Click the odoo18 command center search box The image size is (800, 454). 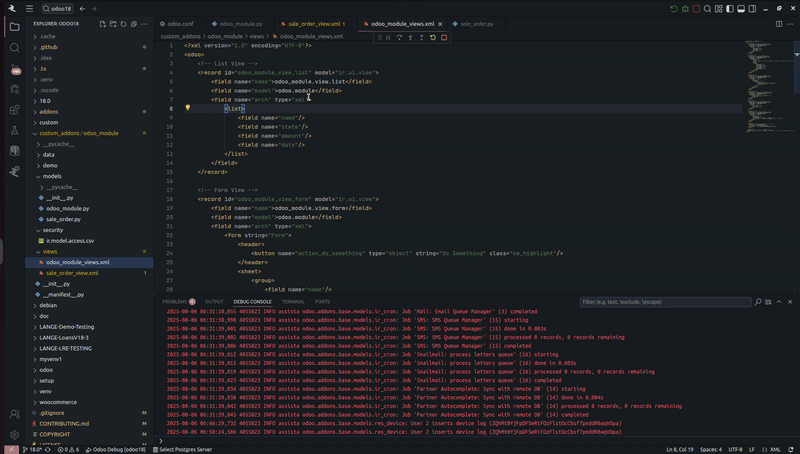click(57, 9)
